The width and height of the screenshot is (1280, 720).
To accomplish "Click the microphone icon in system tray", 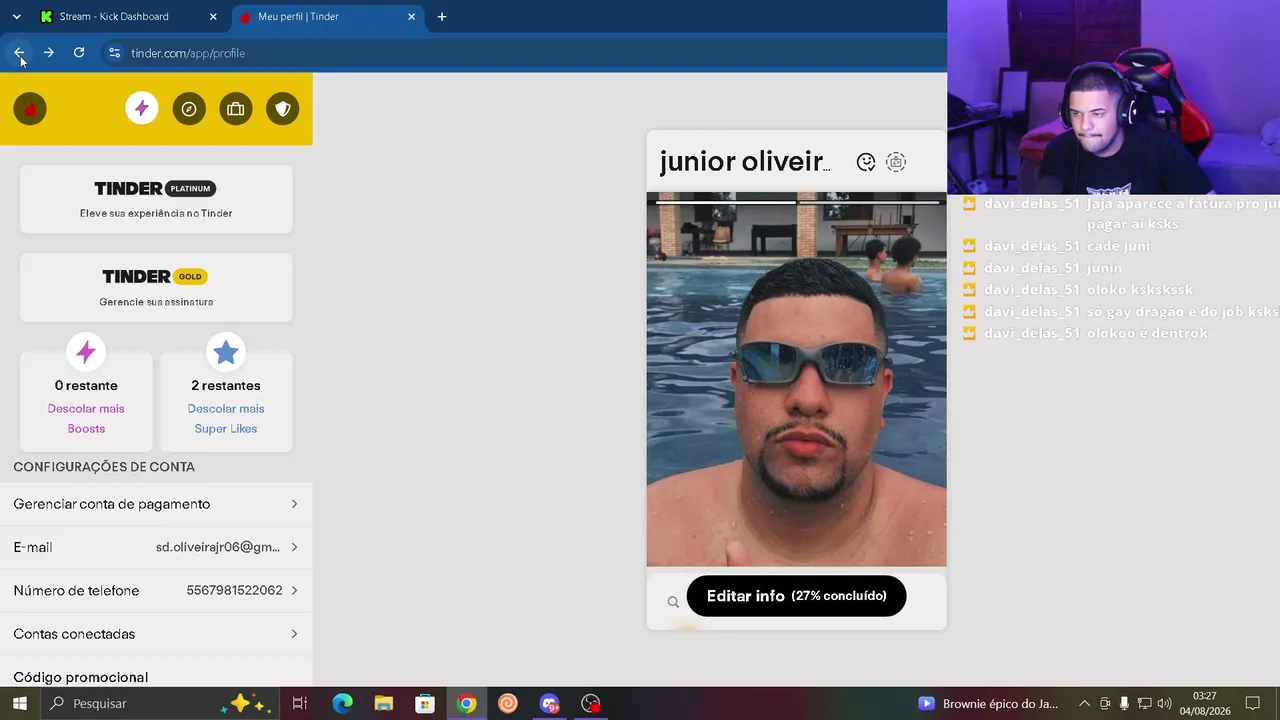I will (x=1125, y=704).
